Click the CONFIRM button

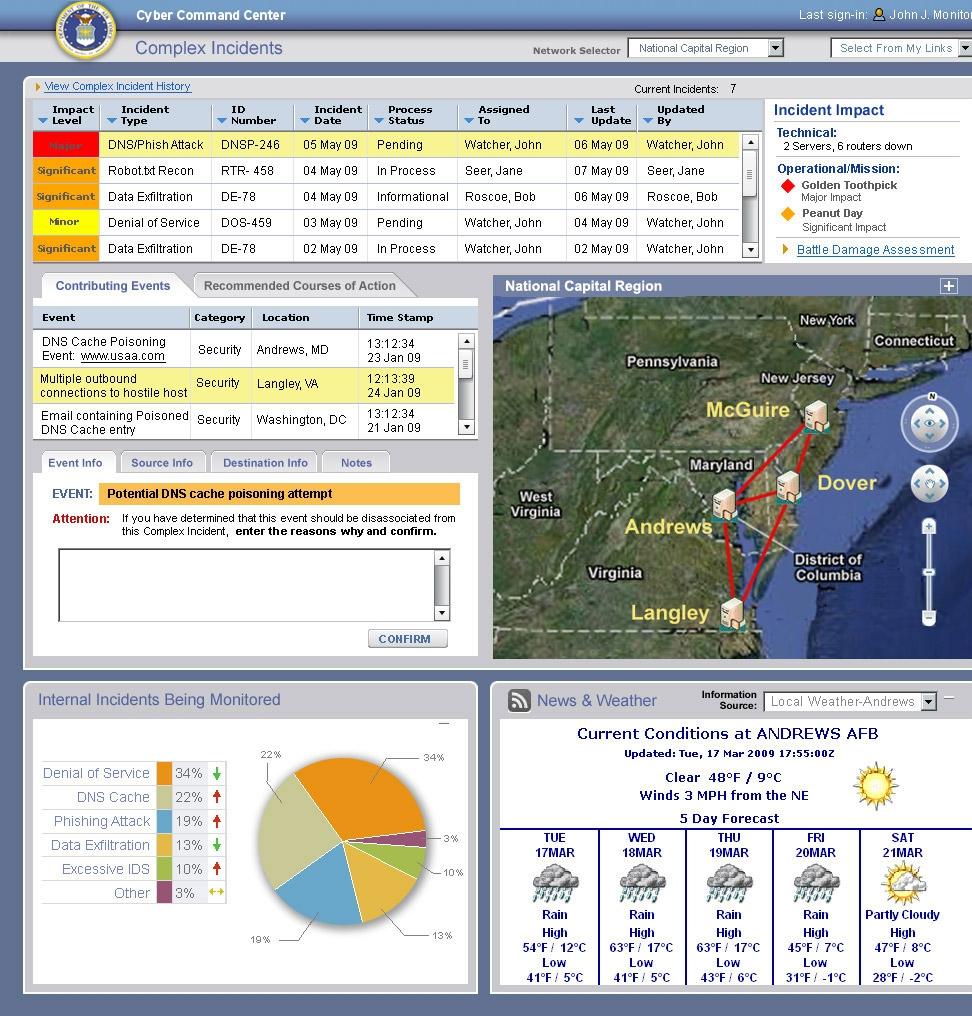pos(407,638)
